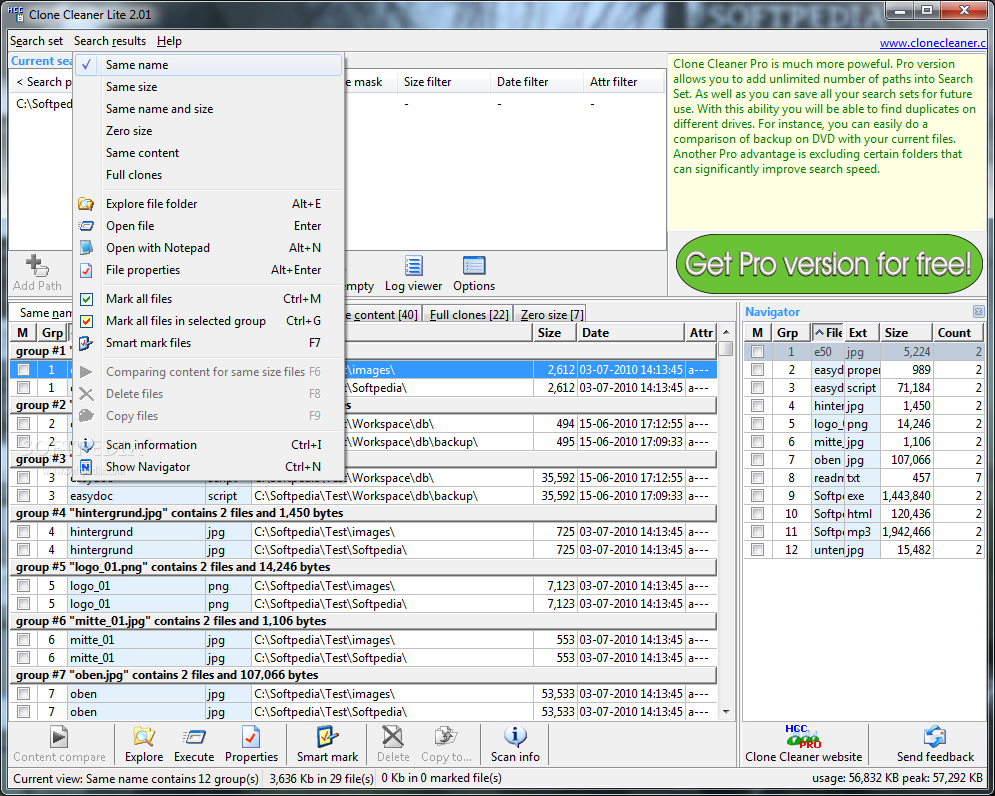Click the Explore file folder menu icon
The width and height of the screenshot is (995, 796).
pos(86,204)
